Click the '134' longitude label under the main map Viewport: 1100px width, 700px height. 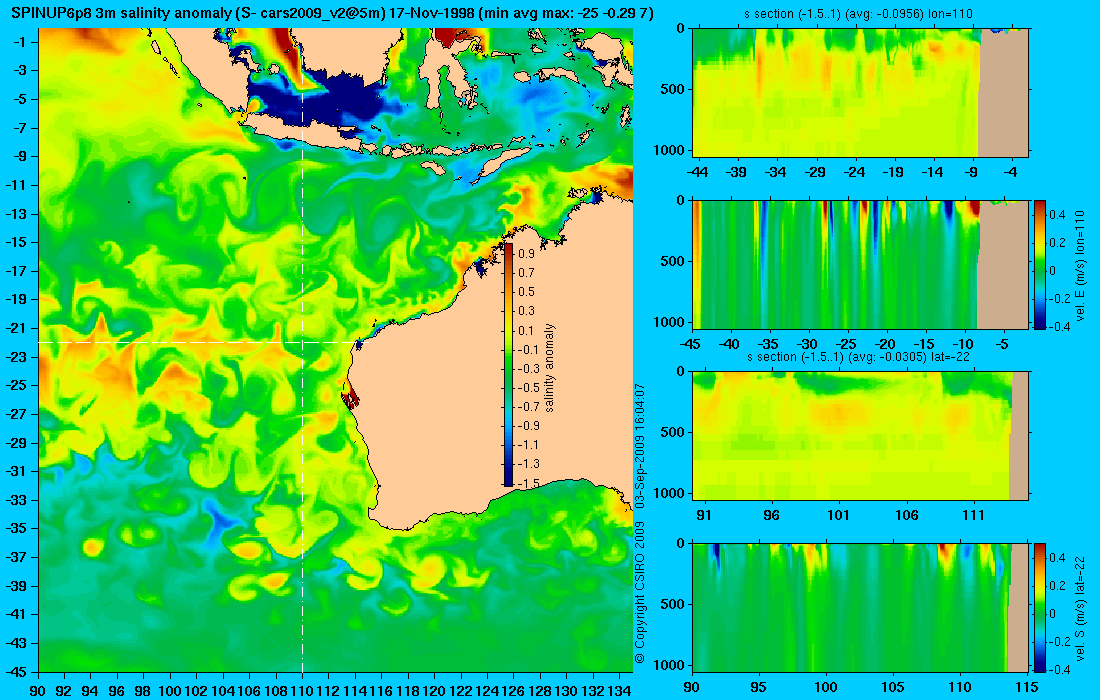[619, 691]
